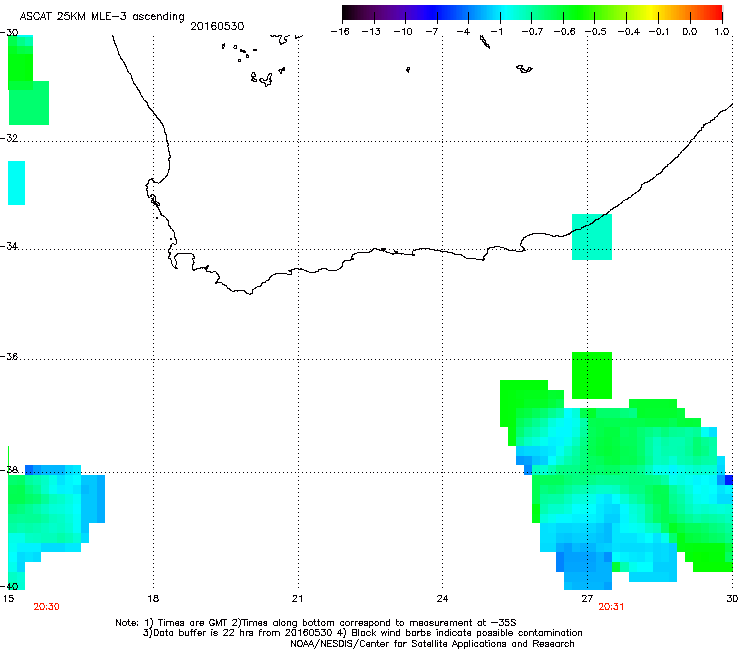Click the colorbar label -0.1

pyautogui.click(x=659, y=32)
